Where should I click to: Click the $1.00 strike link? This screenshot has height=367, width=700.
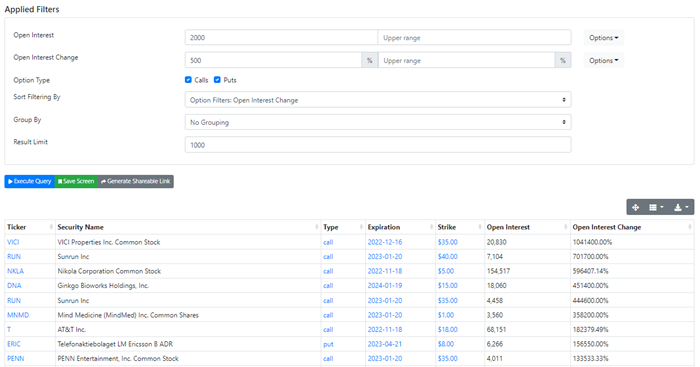(x=446, y=315)
